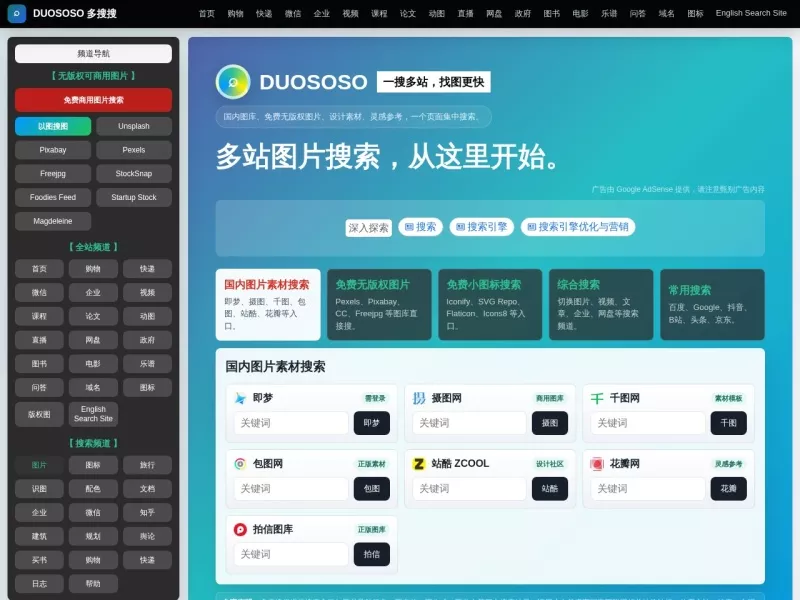Focus the 包图网 keyword input field
Screen dimensions: 800x600
(291, 489)
